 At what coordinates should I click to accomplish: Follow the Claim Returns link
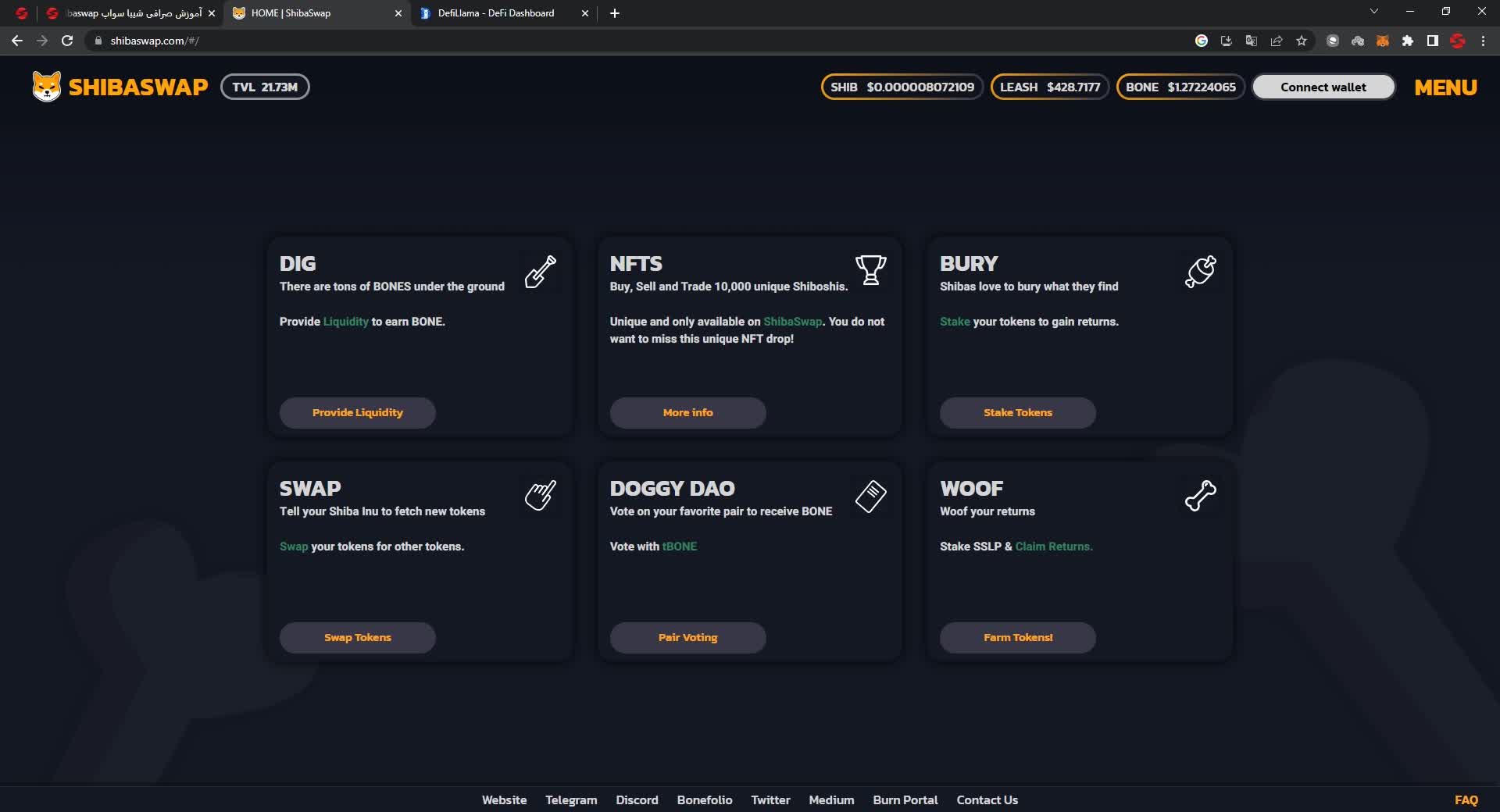[1054, 547]
